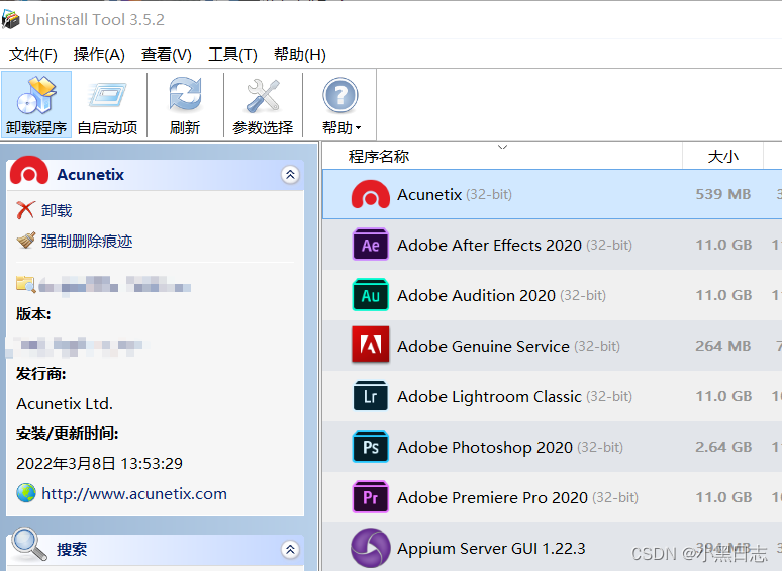
Task: Open the http://www.acunetix.com link
Action: coord(133,494)
